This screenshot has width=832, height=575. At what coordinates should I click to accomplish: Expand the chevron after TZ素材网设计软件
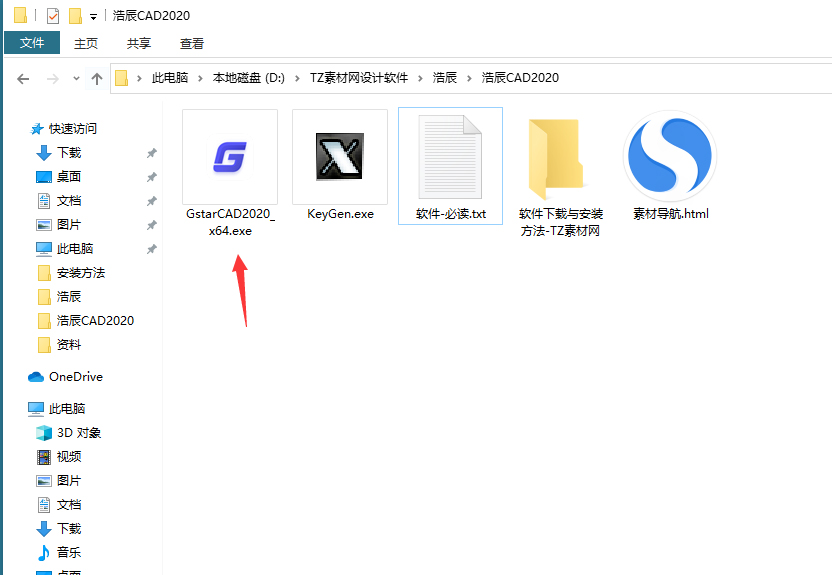point(420,79)
